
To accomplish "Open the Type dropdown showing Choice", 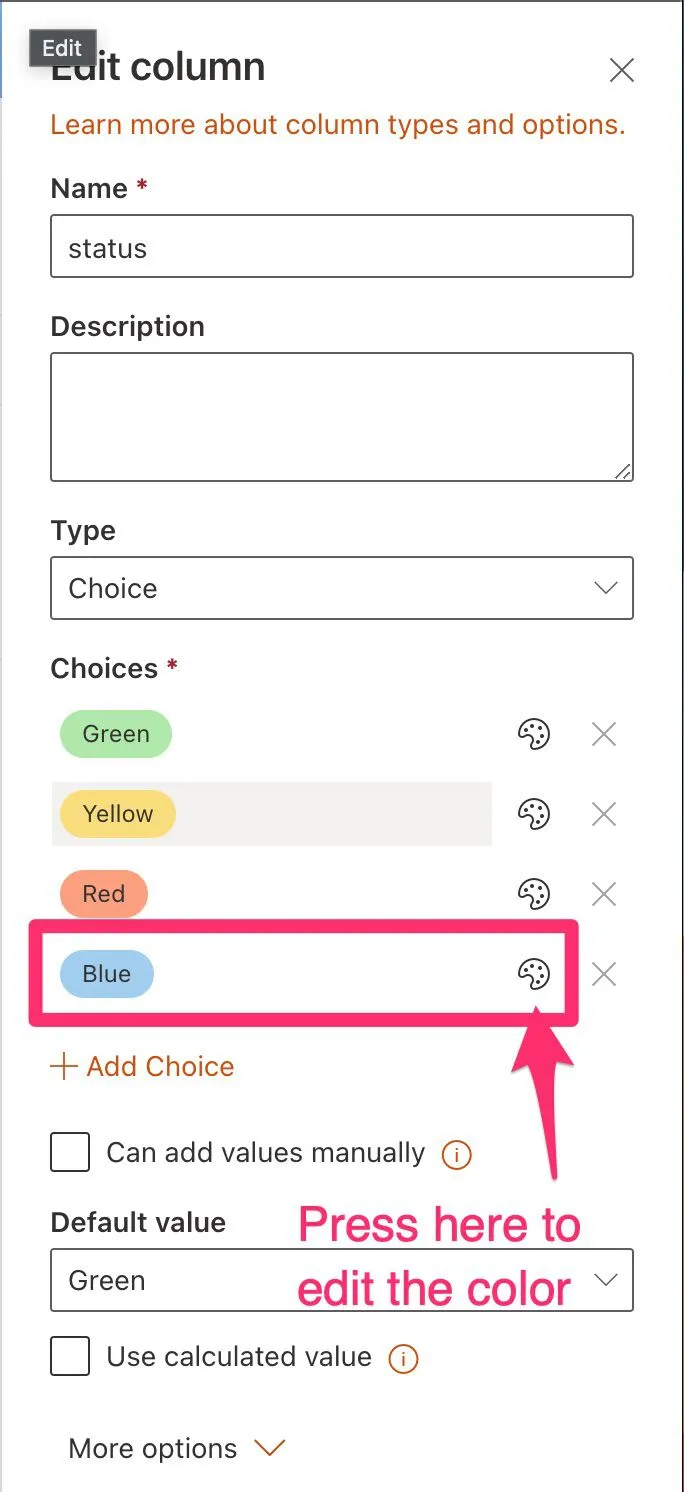I will (x=341, y=588).
